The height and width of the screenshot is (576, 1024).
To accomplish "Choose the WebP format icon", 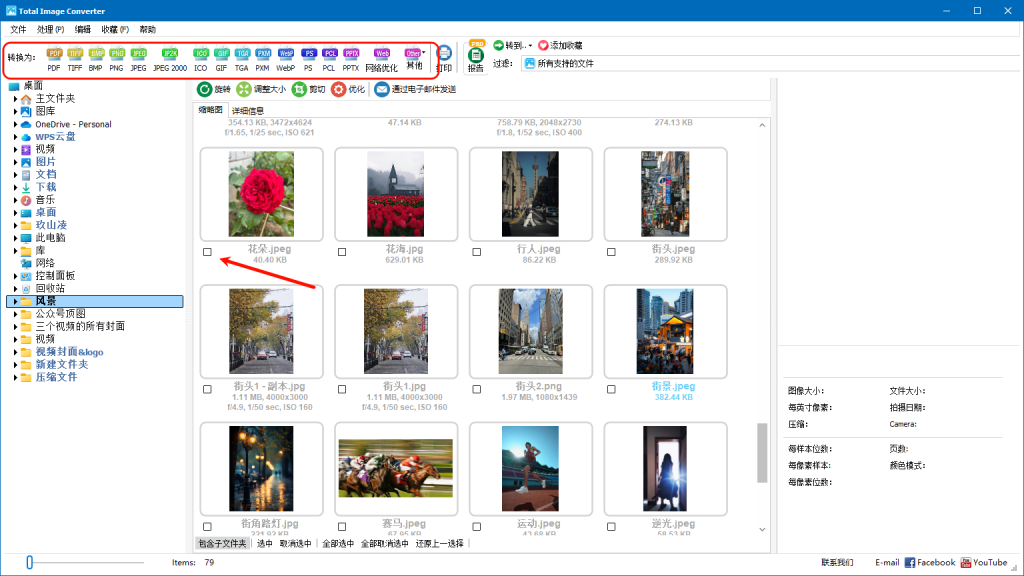I will click(286, 54).
